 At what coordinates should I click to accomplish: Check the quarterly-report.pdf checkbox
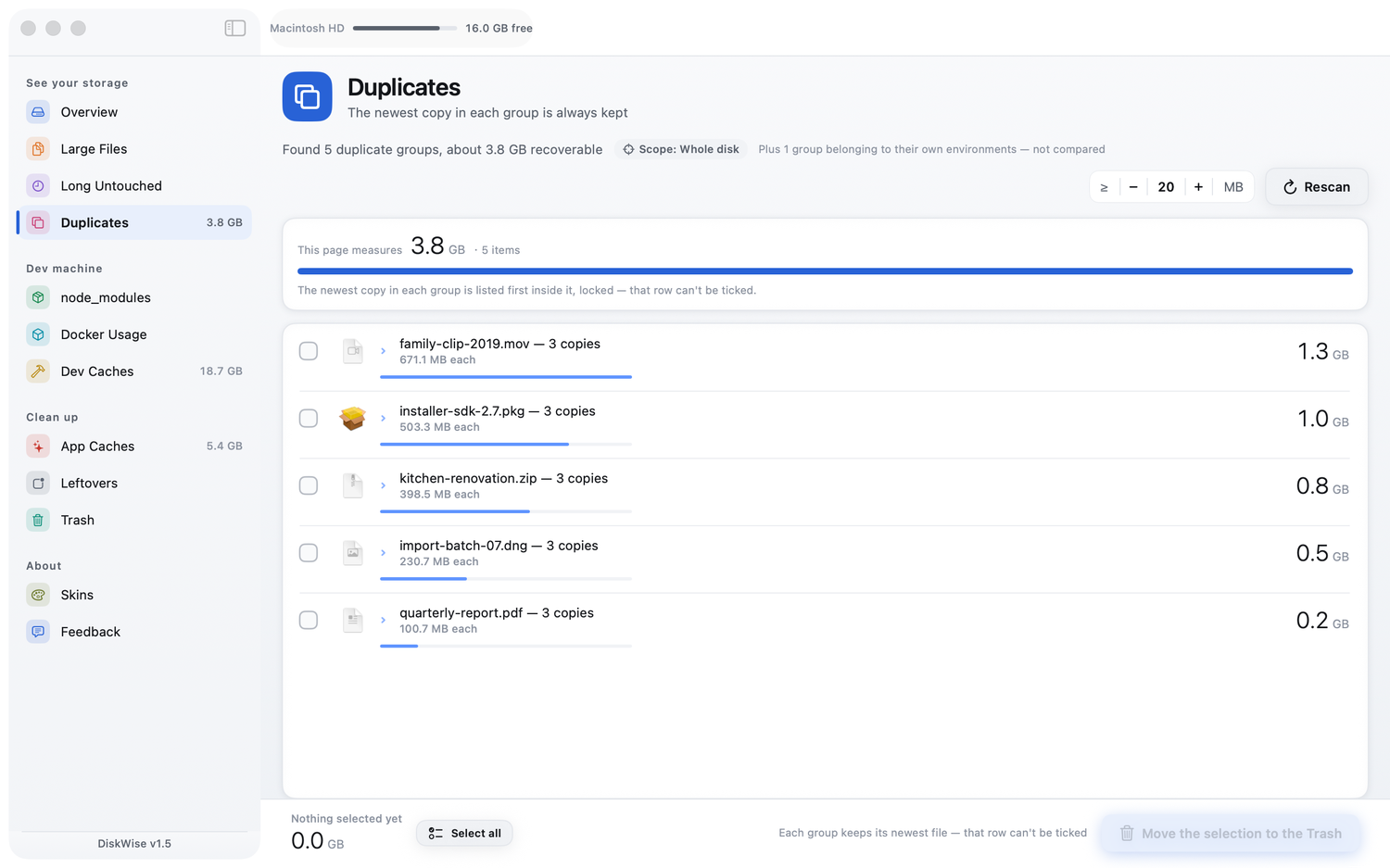click(x=309, y=621)
